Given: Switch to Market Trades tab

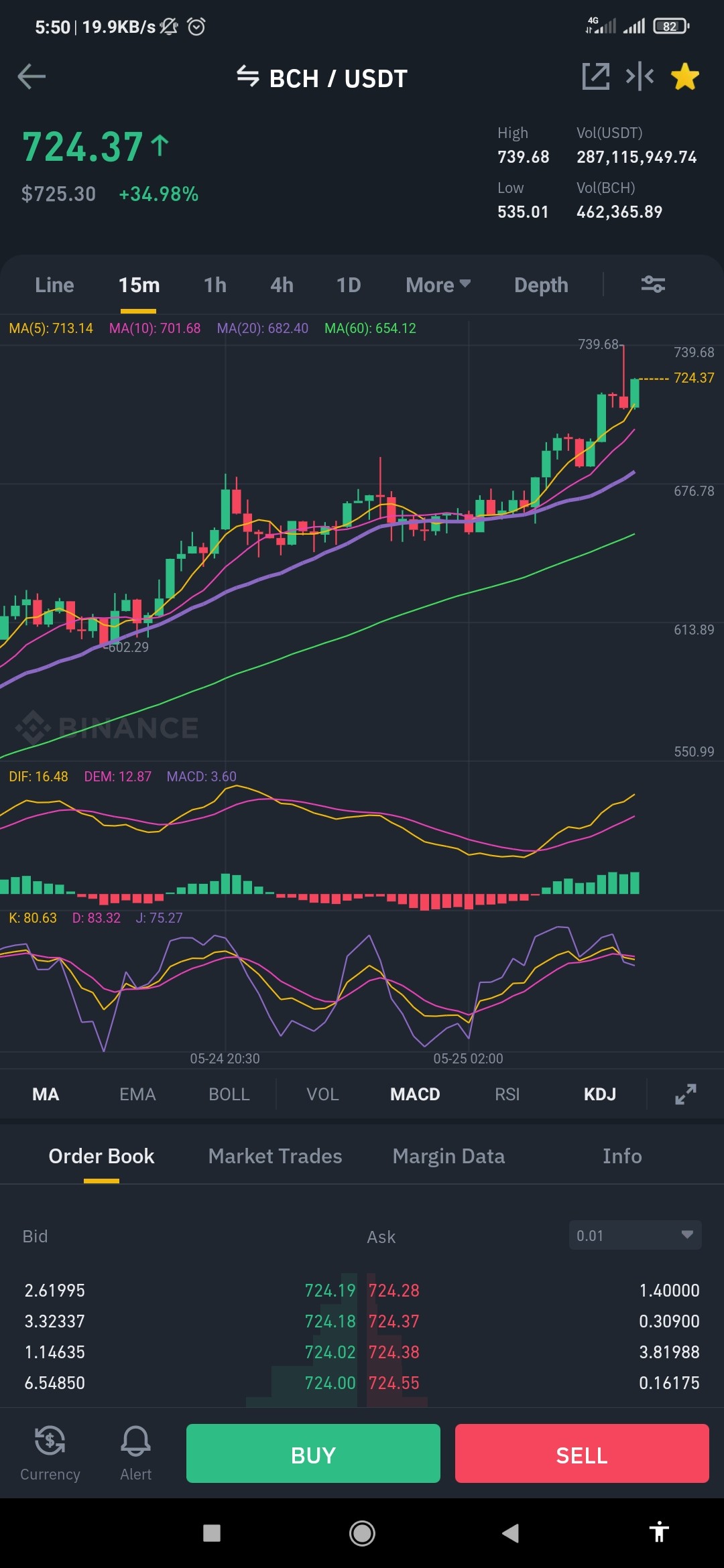Looking at the screenshot, I should coord(275,1156).
